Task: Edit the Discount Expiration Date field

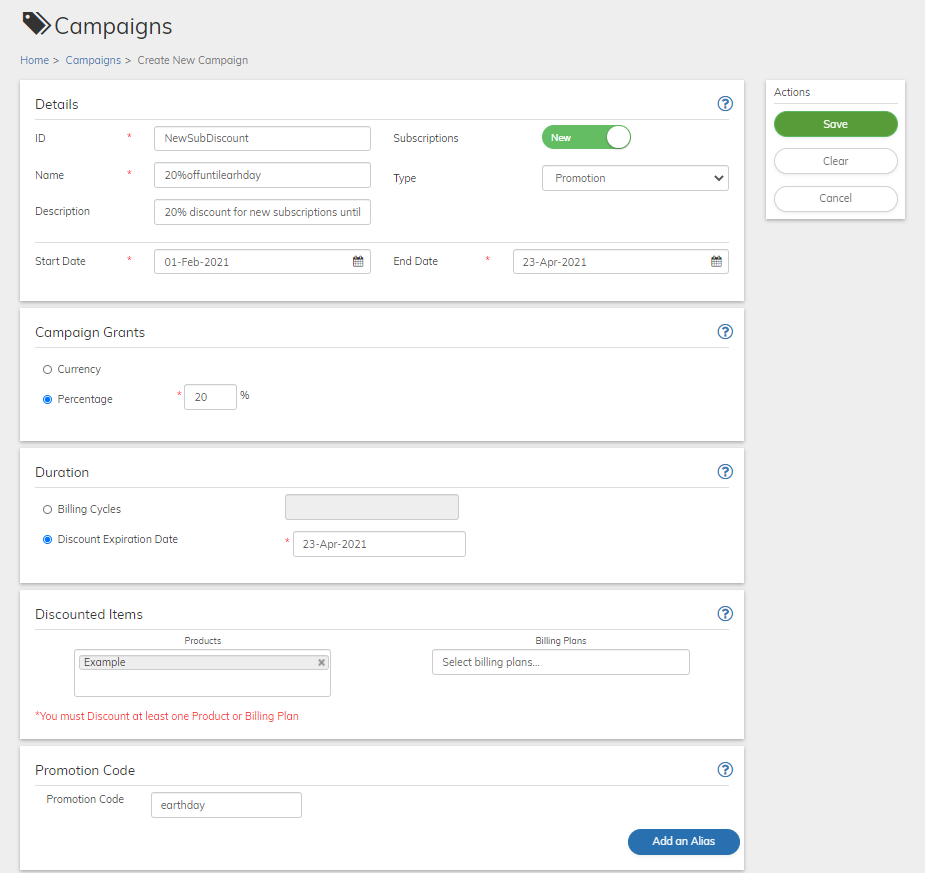Action: 379,544
